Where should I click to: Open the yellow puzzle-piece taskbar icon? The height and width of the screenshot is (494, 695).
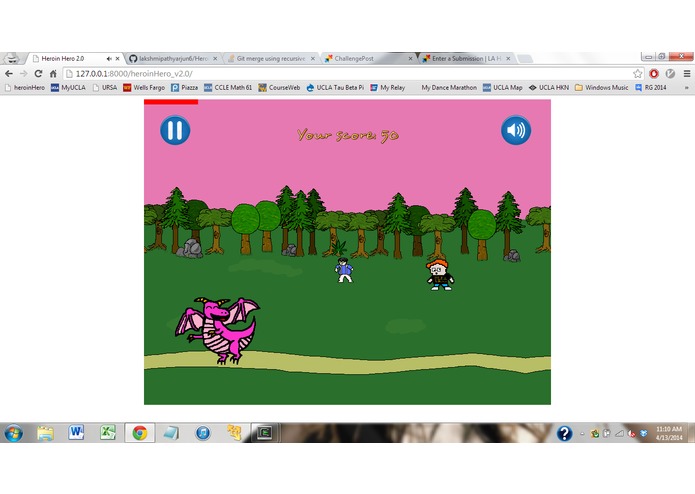coord(234,433)
